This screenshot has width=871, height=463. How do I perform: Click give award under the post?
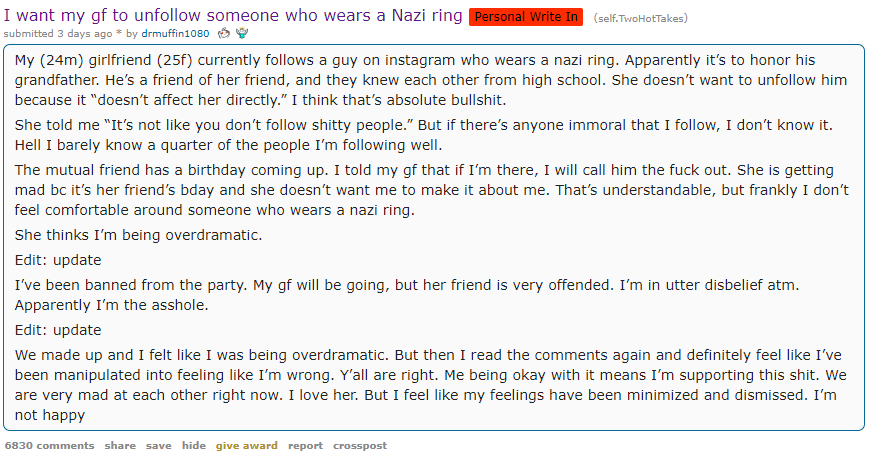click(247, 445)
